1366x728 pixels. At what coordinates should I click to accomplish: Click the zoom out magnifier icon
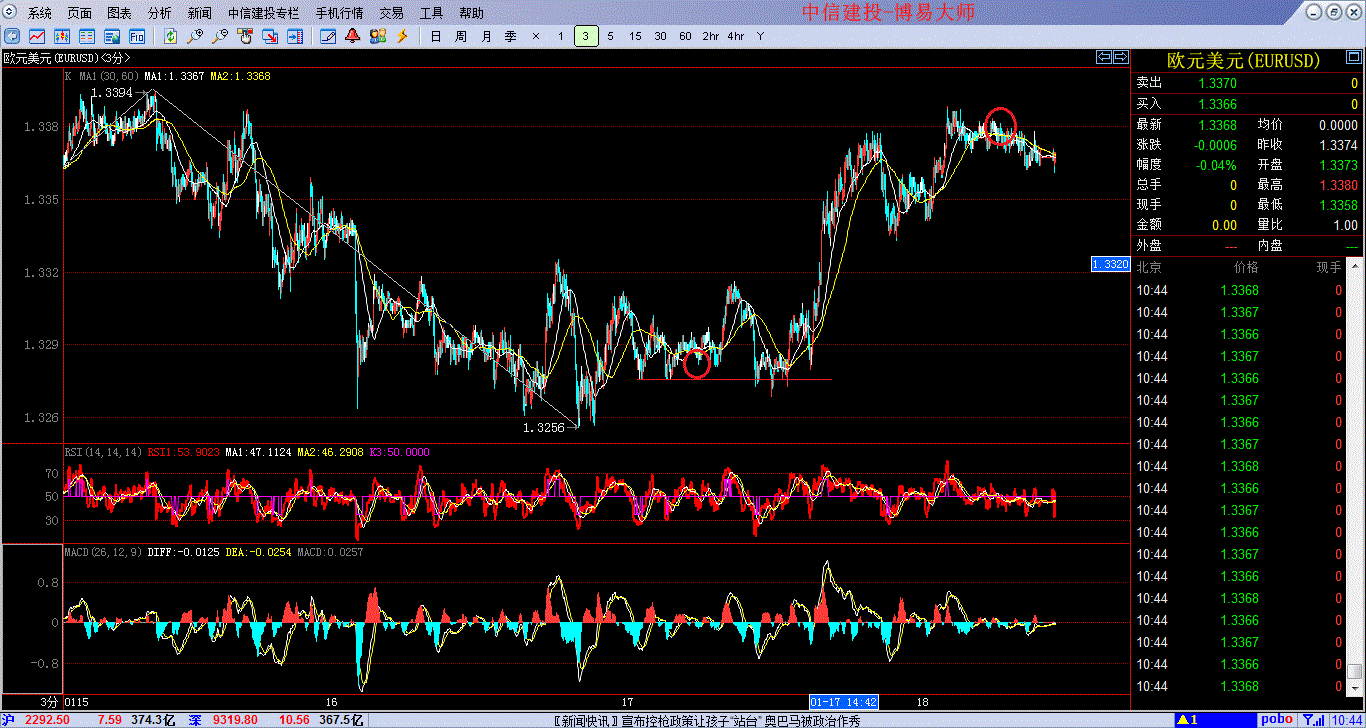[220, 36]
